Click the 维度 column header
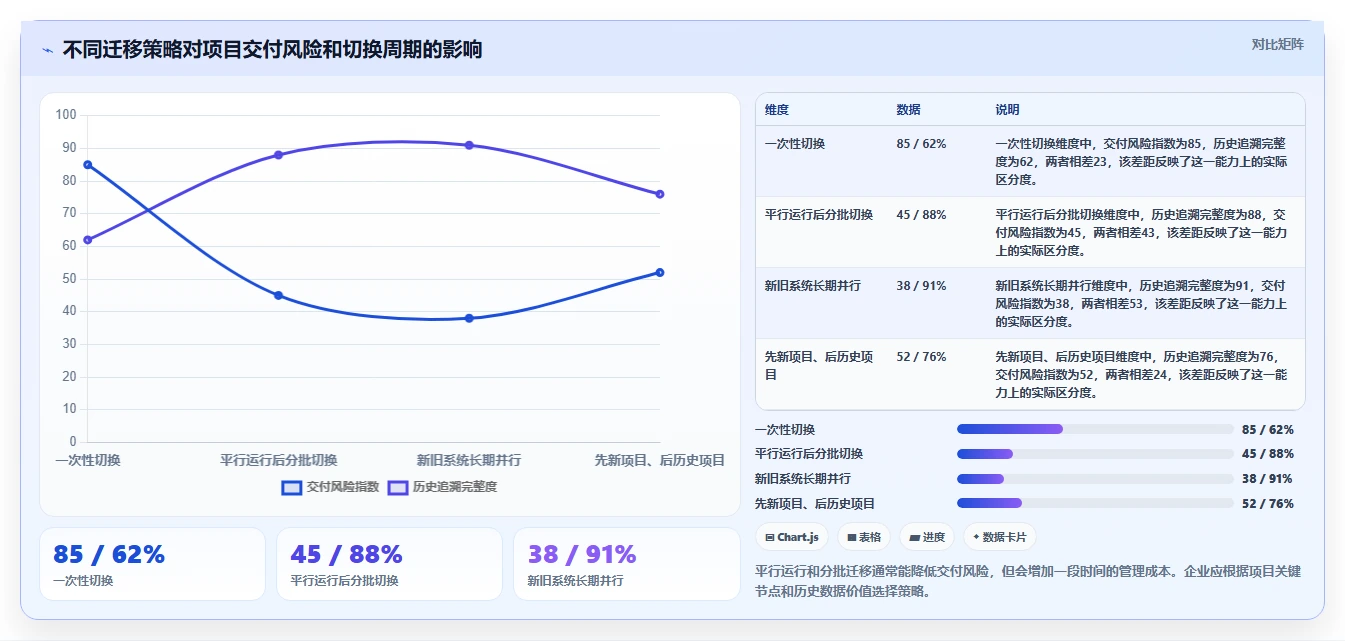The width and height of the screenshot is (1345, 641). [777, 110]
